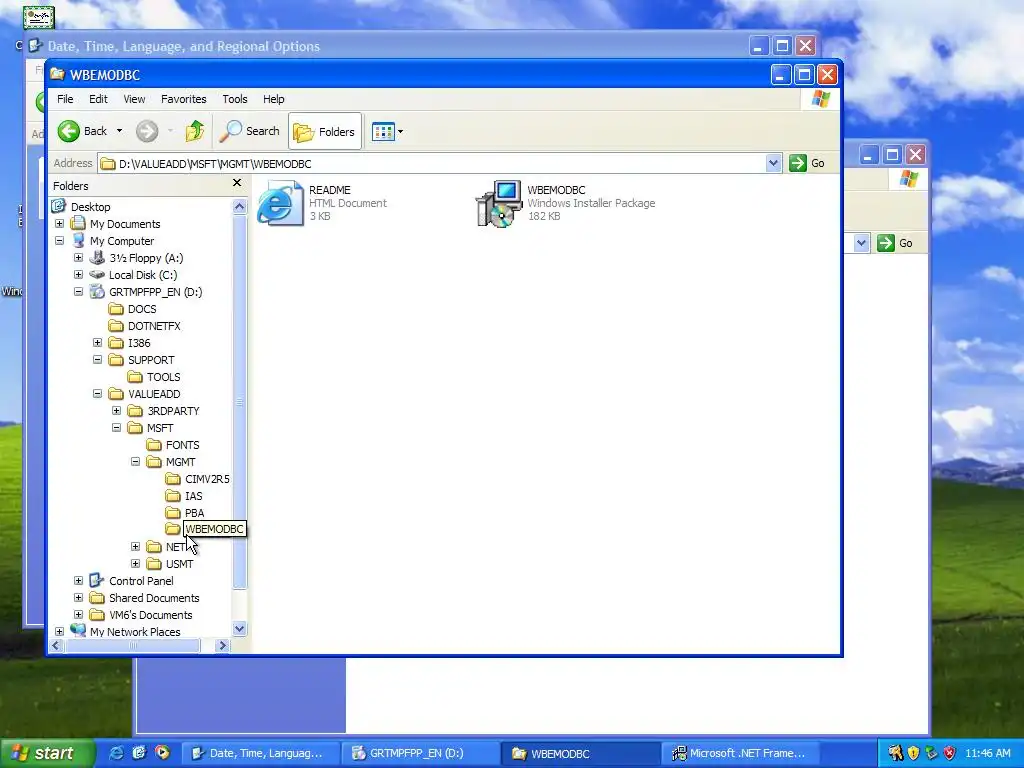
Task: Click the Control Panel icon in tree
Action: (97, 580)
